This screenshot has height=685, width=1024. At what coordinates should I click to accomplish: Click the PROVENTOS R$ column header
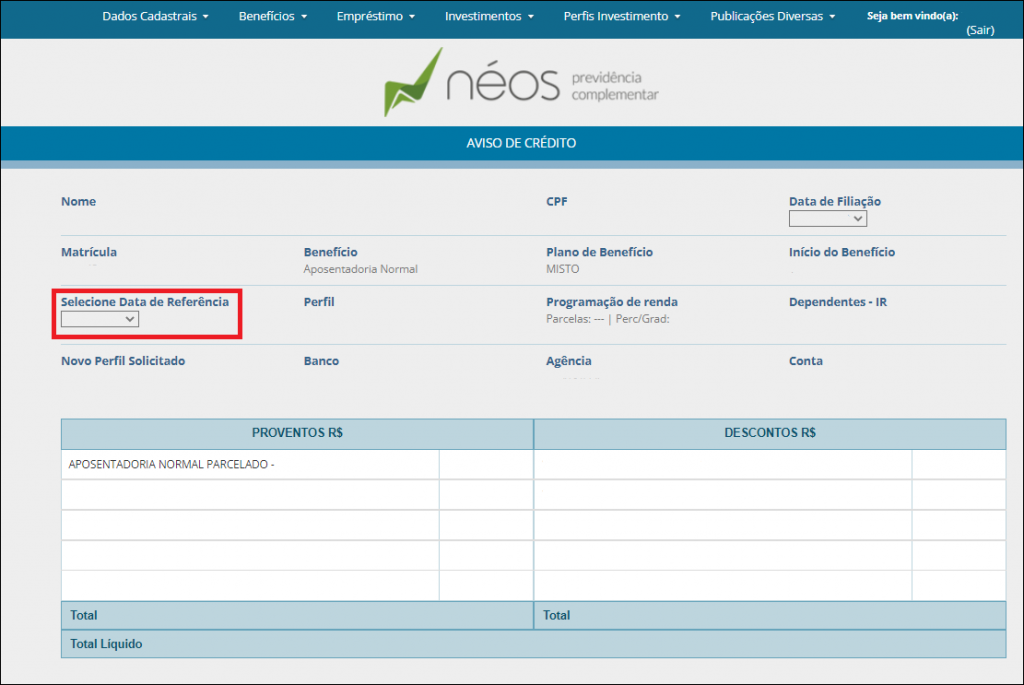click(297, 433)
